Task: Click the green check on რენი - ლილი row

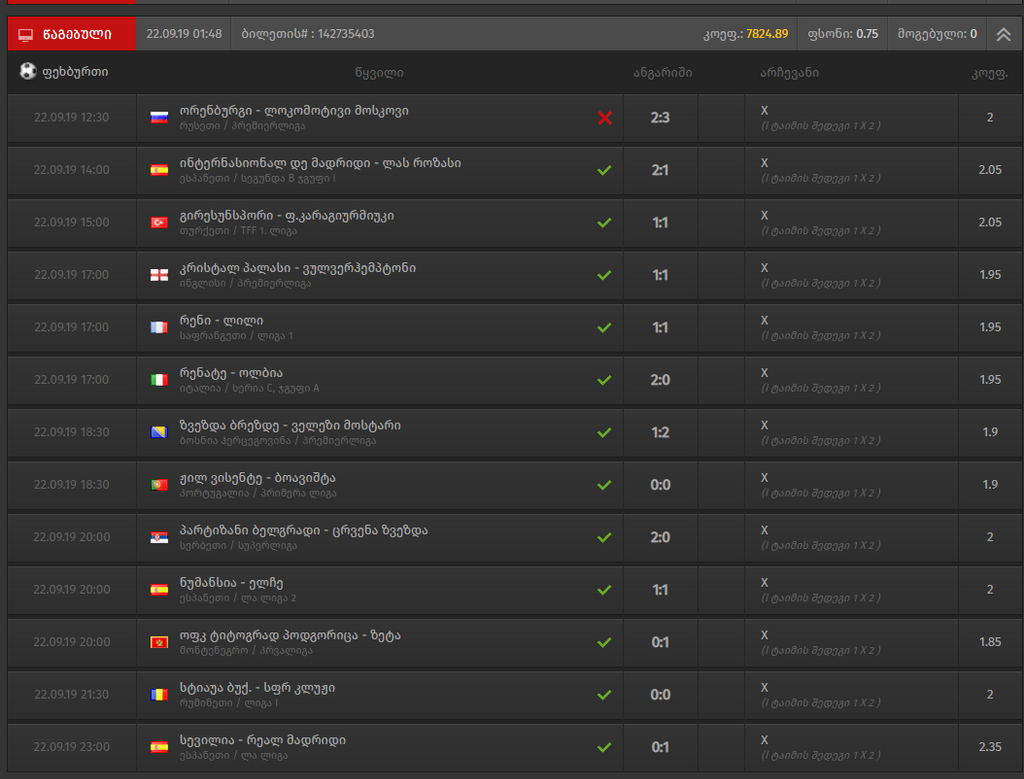Action: tap(605, 327)
